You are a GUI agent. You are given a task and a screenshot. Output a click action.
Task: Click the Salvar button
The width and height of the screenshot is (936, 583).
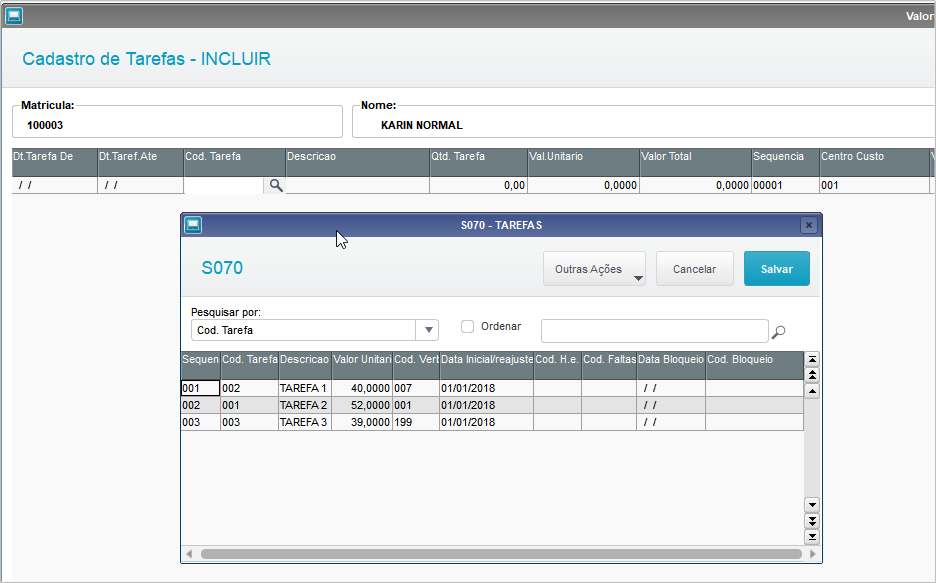point(777,269)
